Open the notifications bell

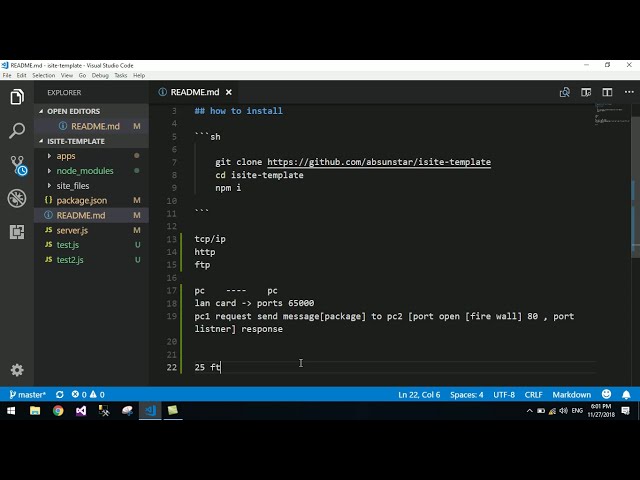tap(626, 395)
